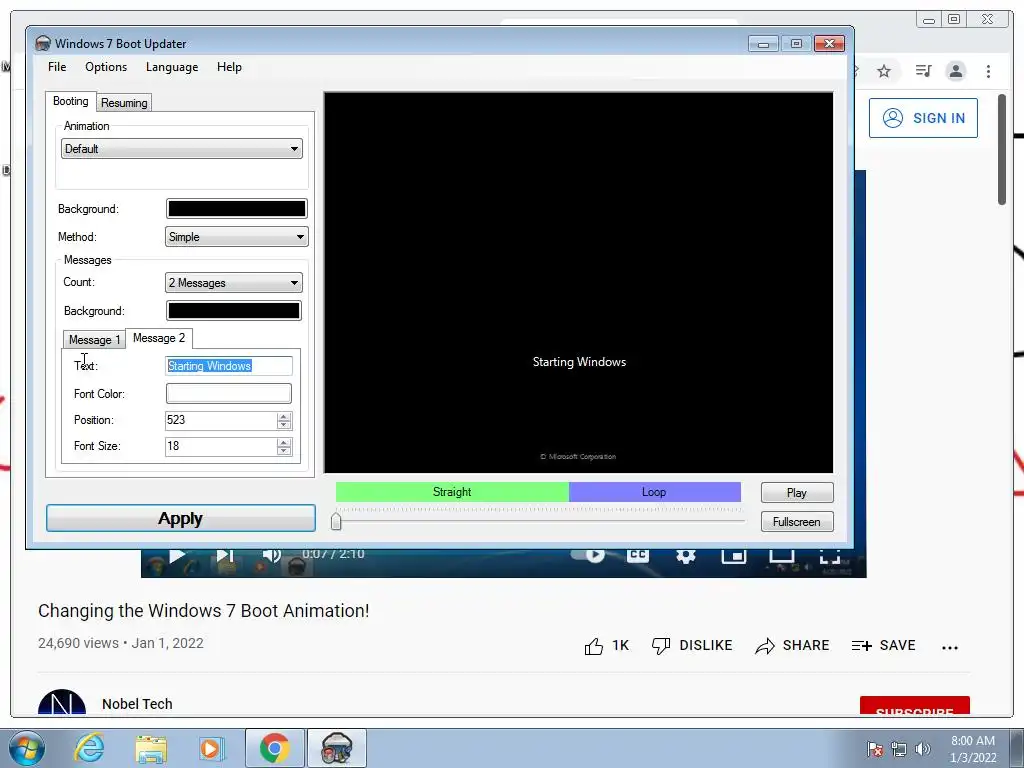Switch to the Resuming tab

coord(124,103)
